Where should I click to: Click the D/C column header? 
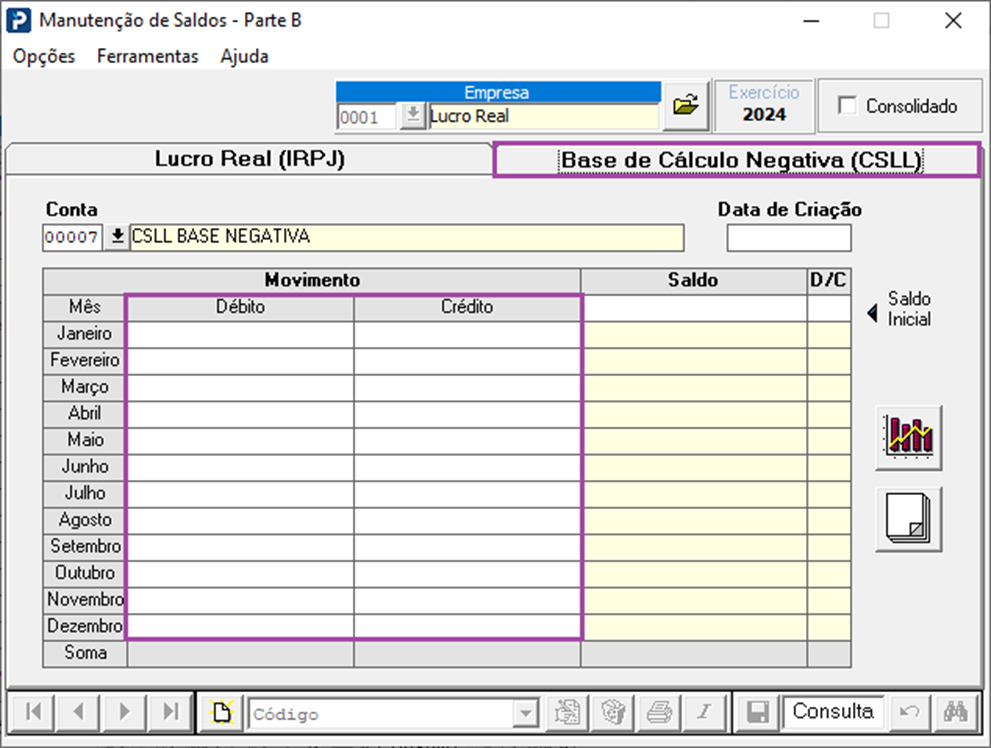829,281
